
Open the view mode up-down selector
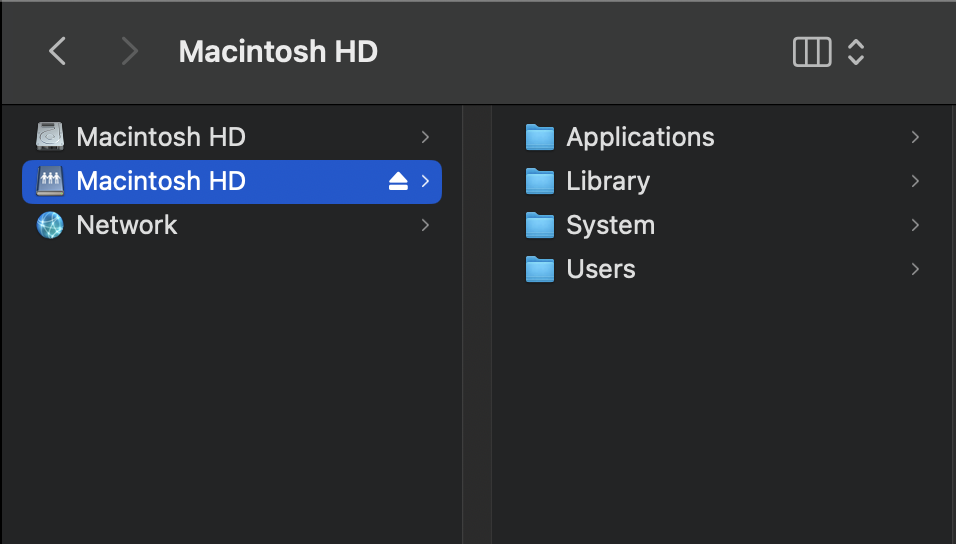856,52
